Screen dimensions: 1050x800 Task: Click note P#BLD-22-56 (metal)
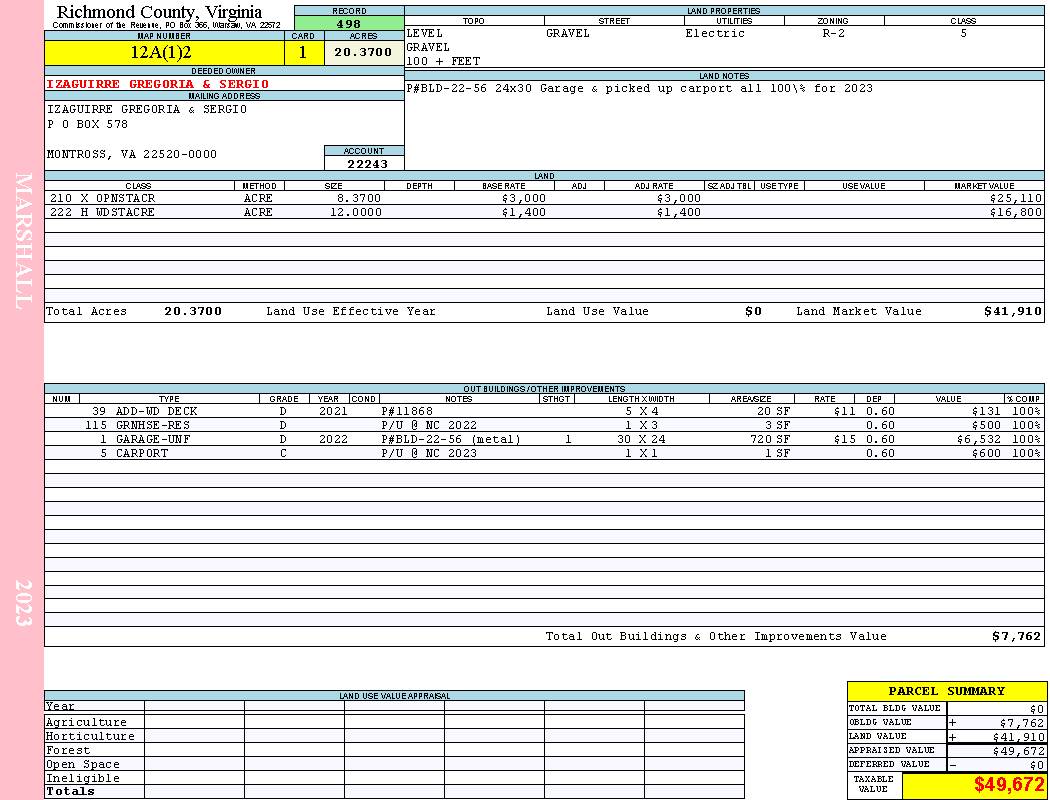pos(451,440)
